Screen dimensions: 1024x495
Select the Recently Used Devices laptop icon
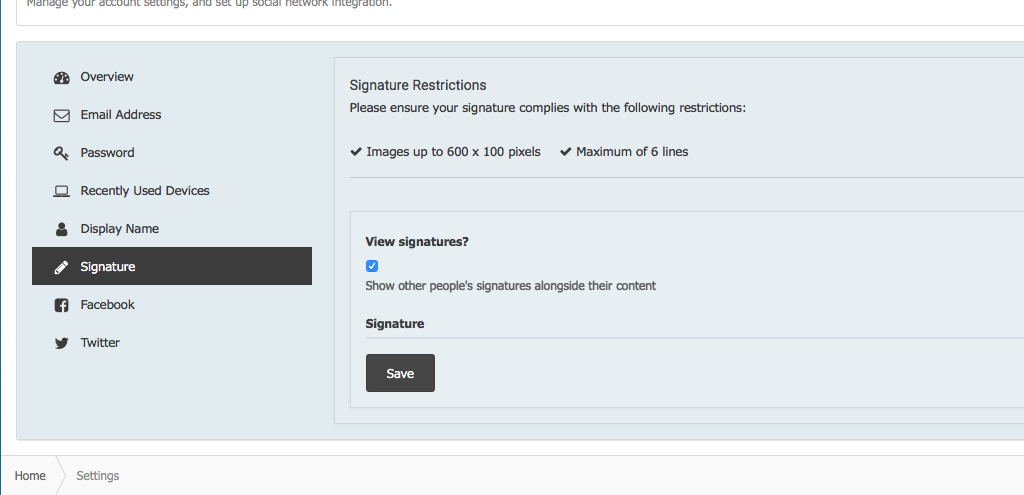61,191
